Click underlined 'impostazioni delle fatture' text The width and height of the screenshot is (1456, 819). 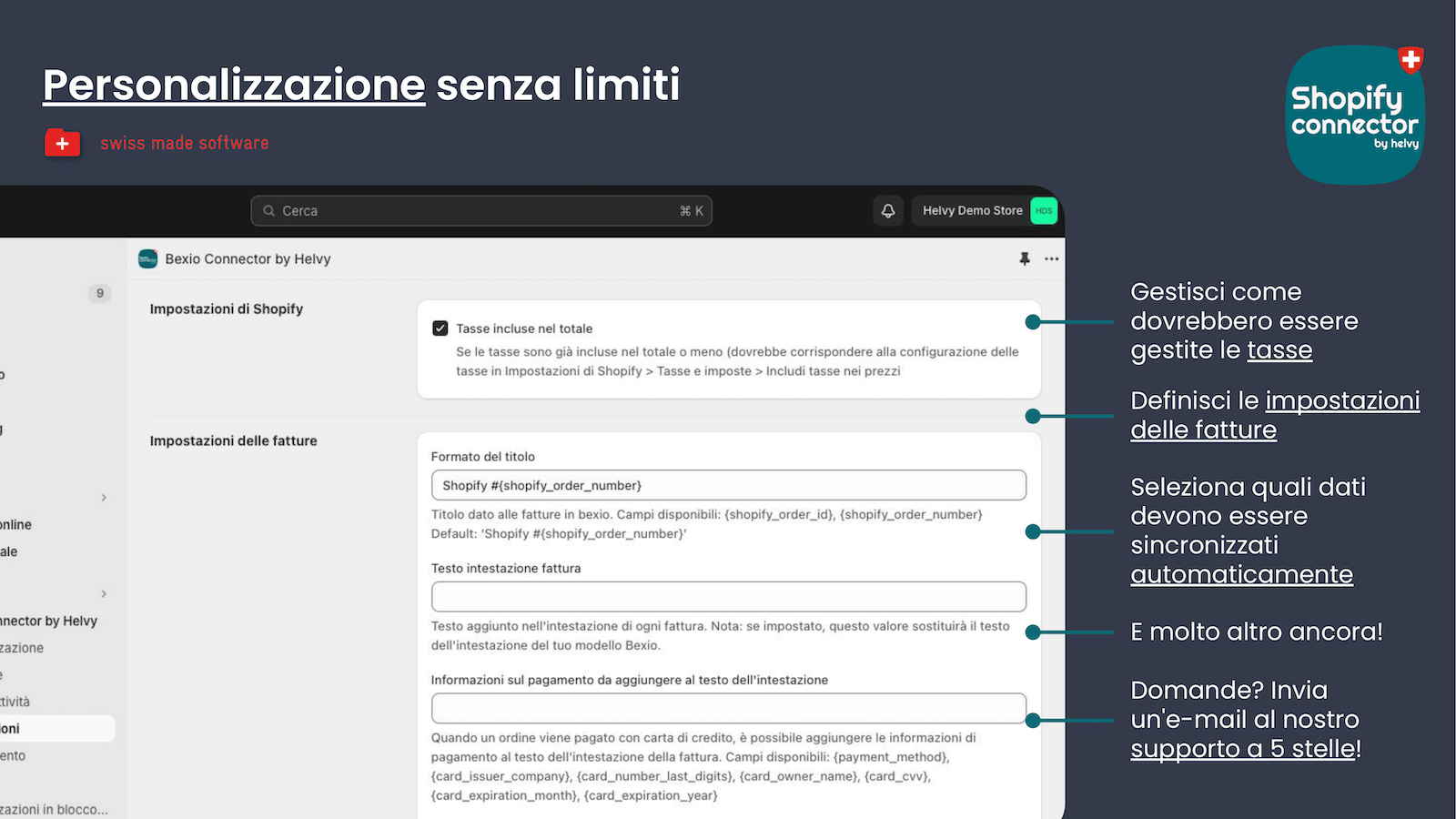[1275, 415]
